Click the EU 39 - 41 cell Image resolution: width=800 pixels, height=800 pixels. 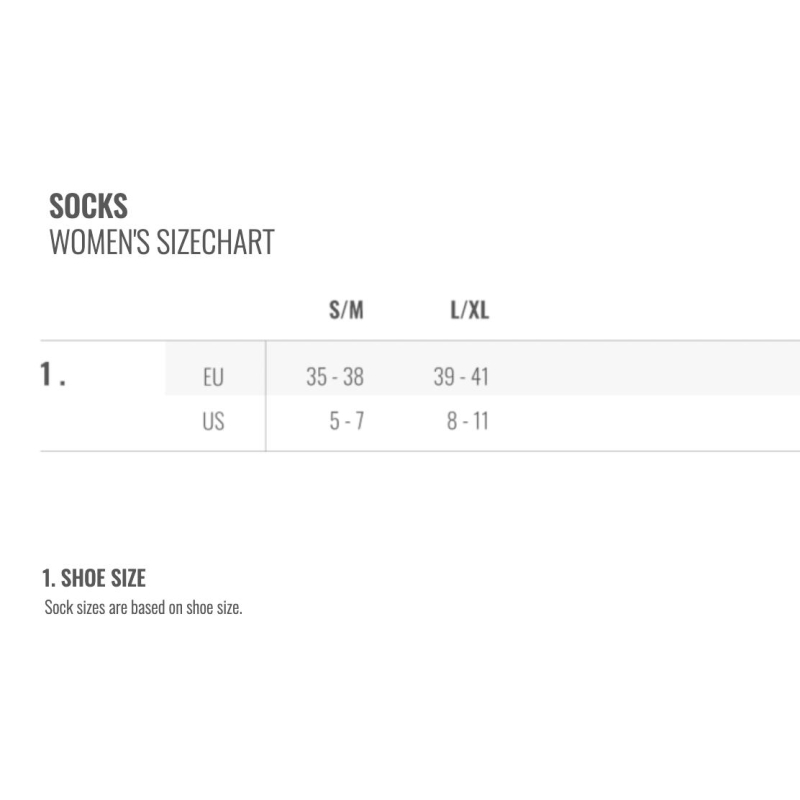(461, 377)
